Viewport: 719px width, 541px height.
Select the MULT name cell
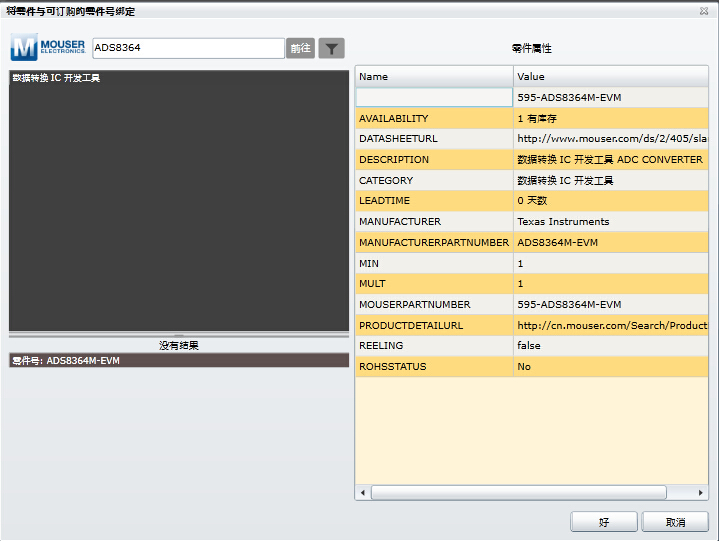434,284
